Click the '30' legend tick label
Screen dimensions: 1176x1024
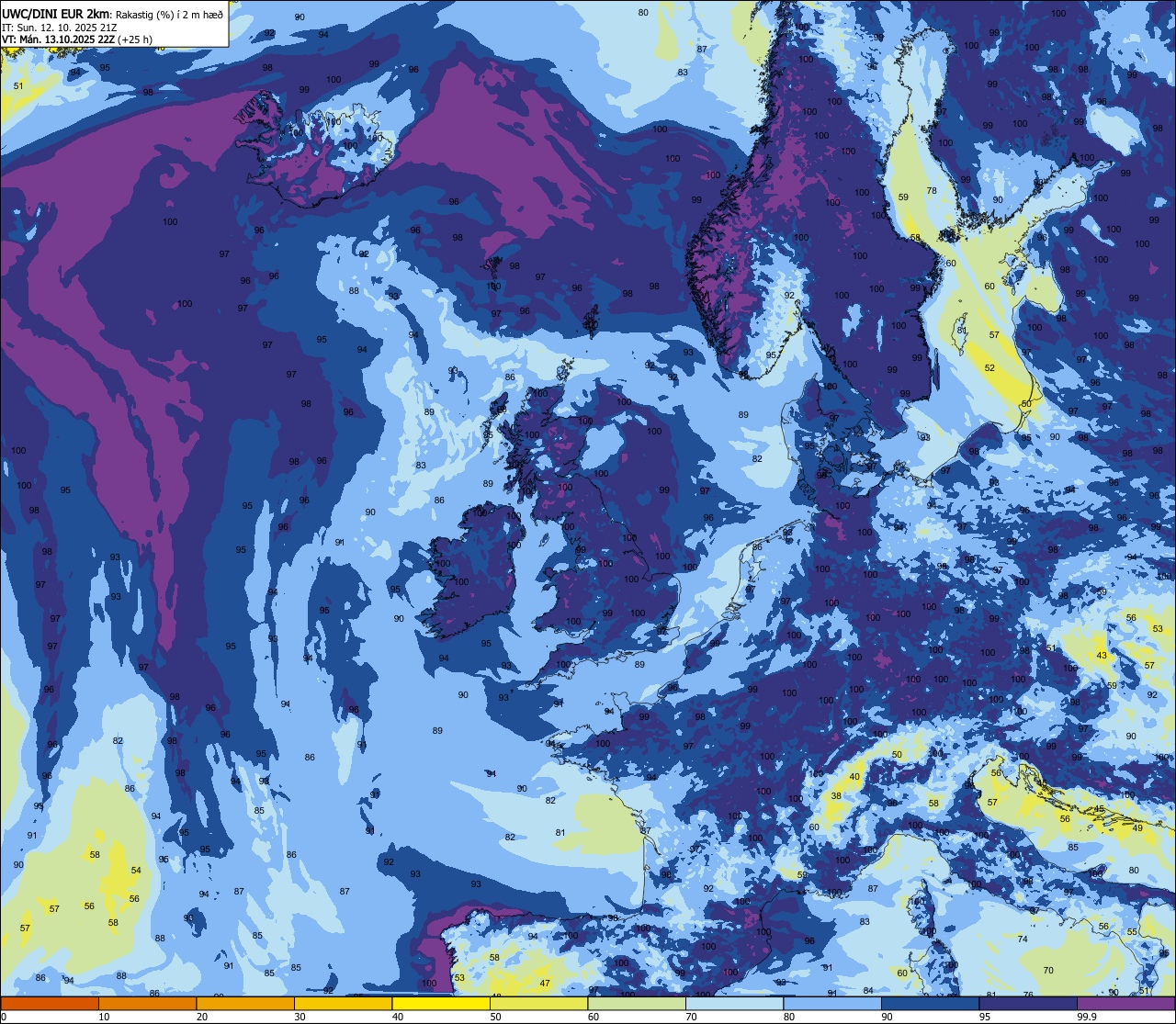click(300, 1017)
